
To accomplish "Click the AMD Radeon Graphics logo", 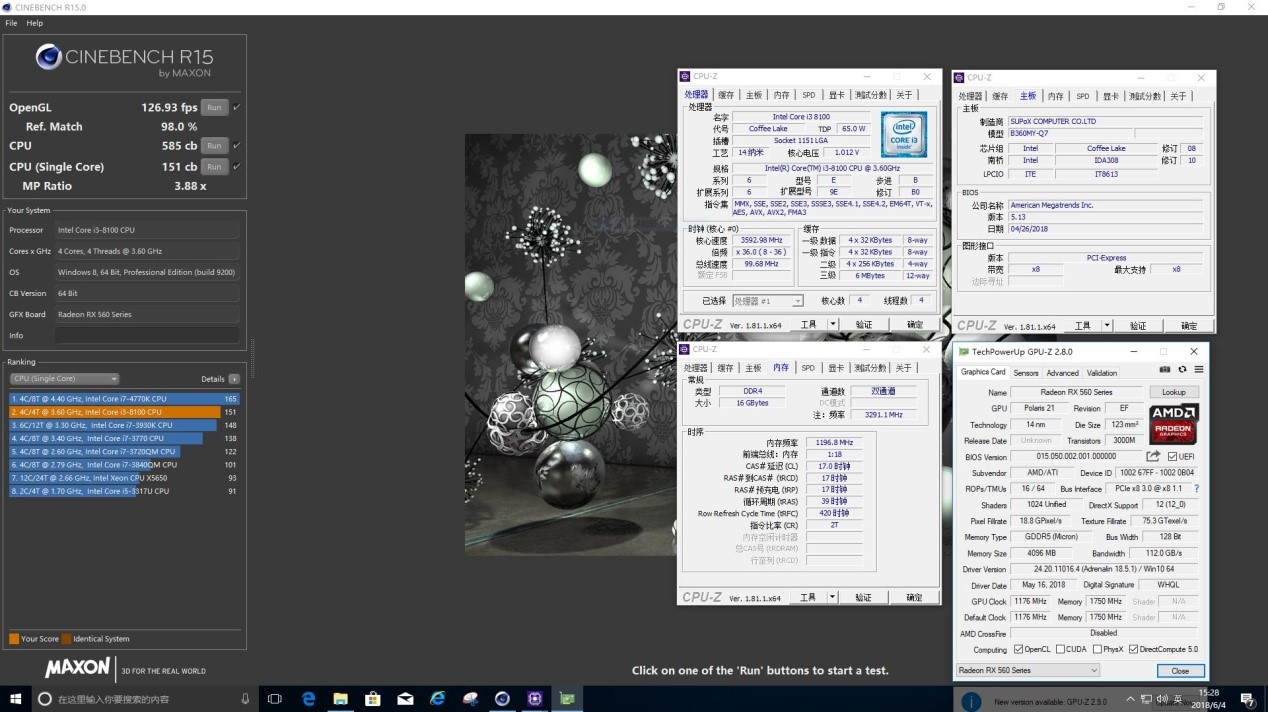I will pos(1174,425).
